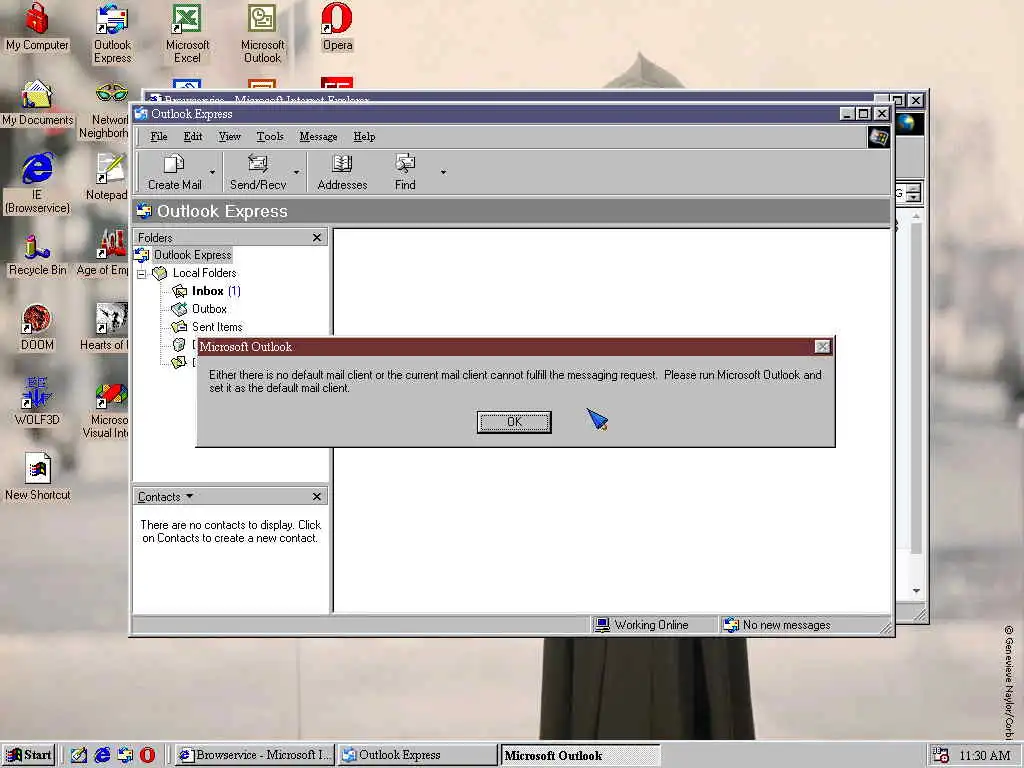Open the Find dropdown arrow

pyautogui.click(x=443, y=172)
